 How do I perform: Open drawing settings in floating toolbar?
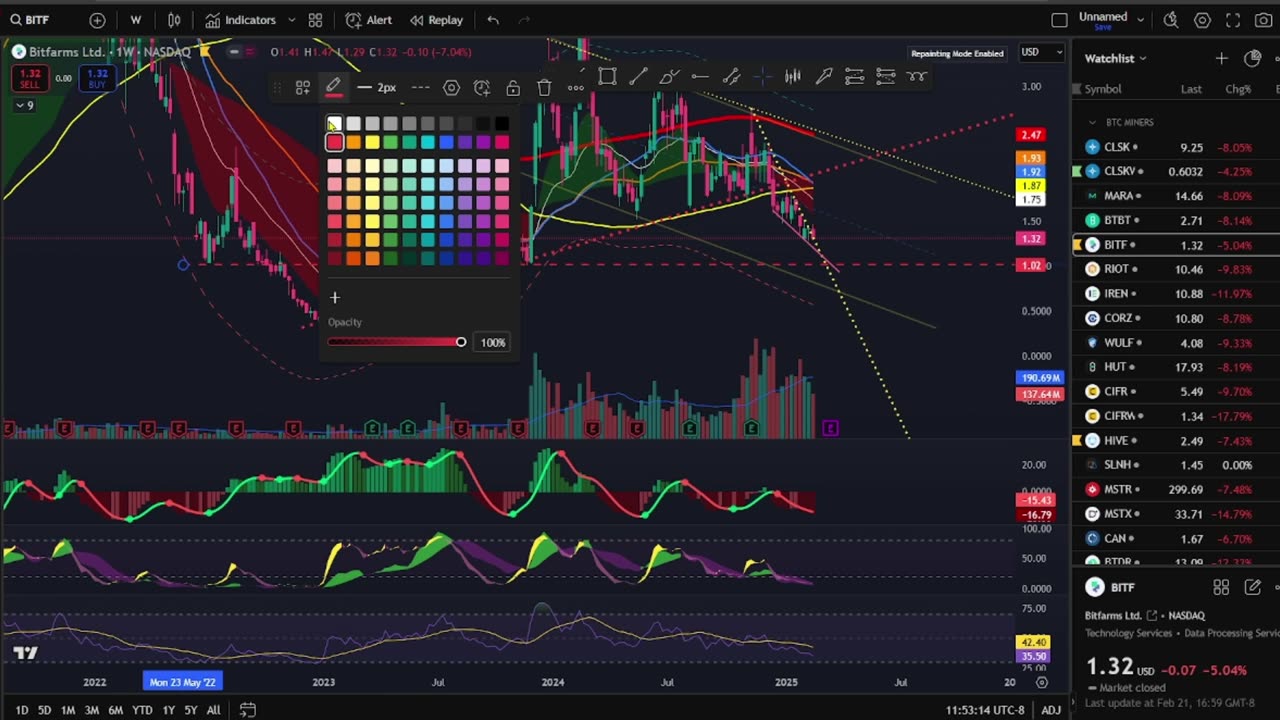click(x=451, y=88)
